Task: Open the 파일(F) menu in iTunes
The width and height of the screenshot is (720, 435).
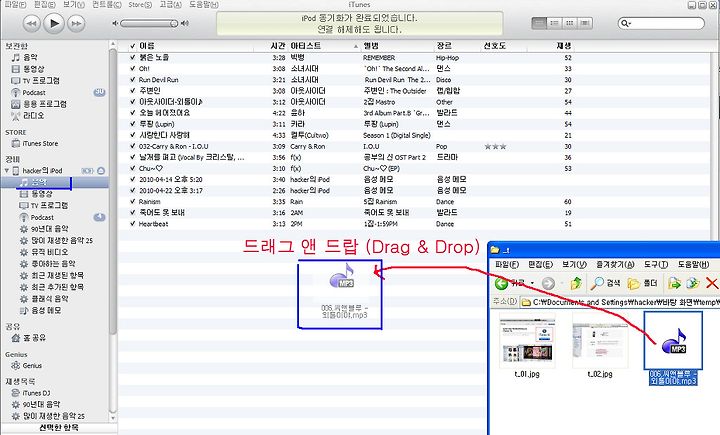Action: 15,5
